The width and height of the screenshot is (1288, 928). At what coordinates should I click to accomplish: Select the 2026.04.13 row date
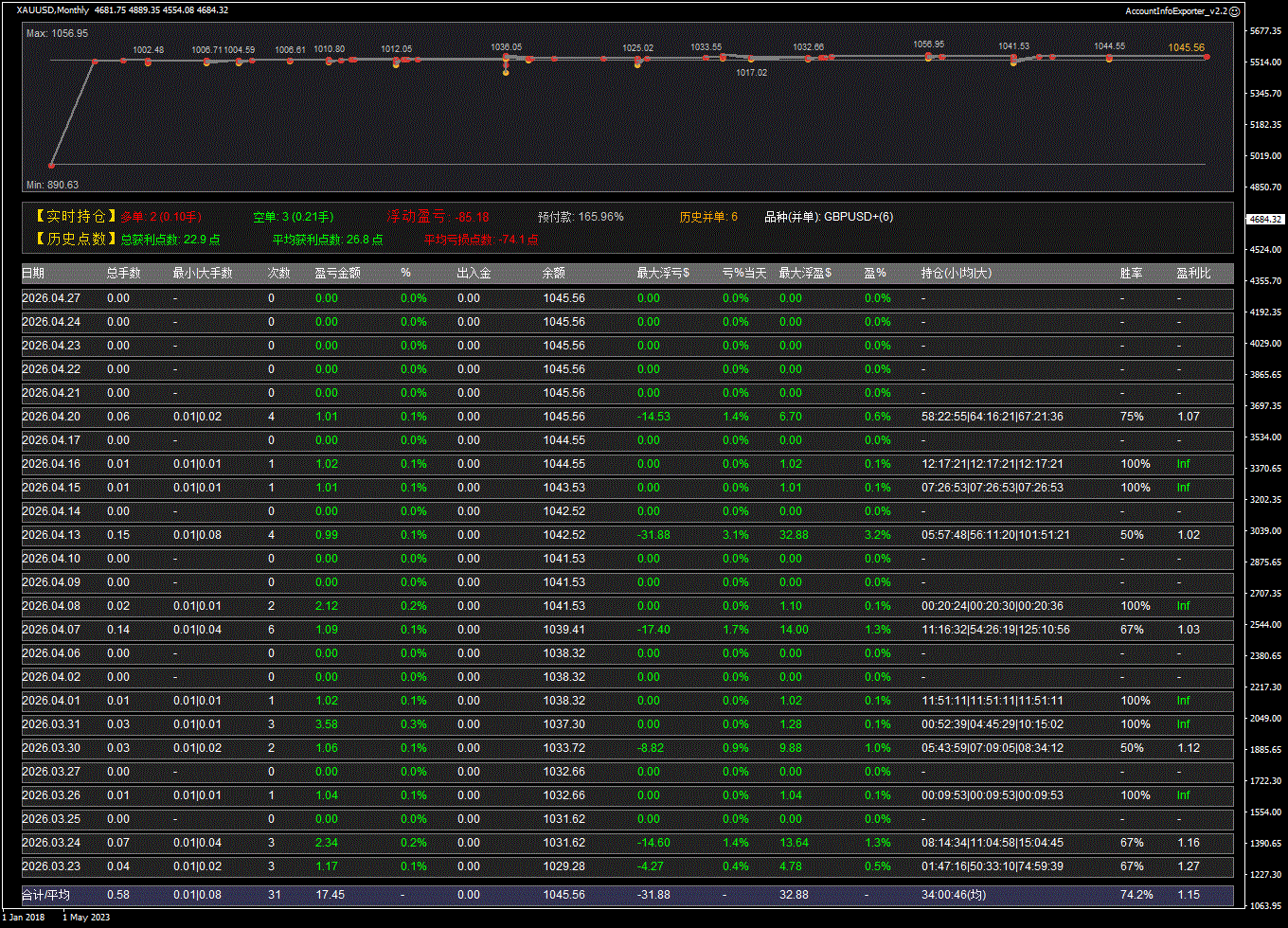[51, 535]
